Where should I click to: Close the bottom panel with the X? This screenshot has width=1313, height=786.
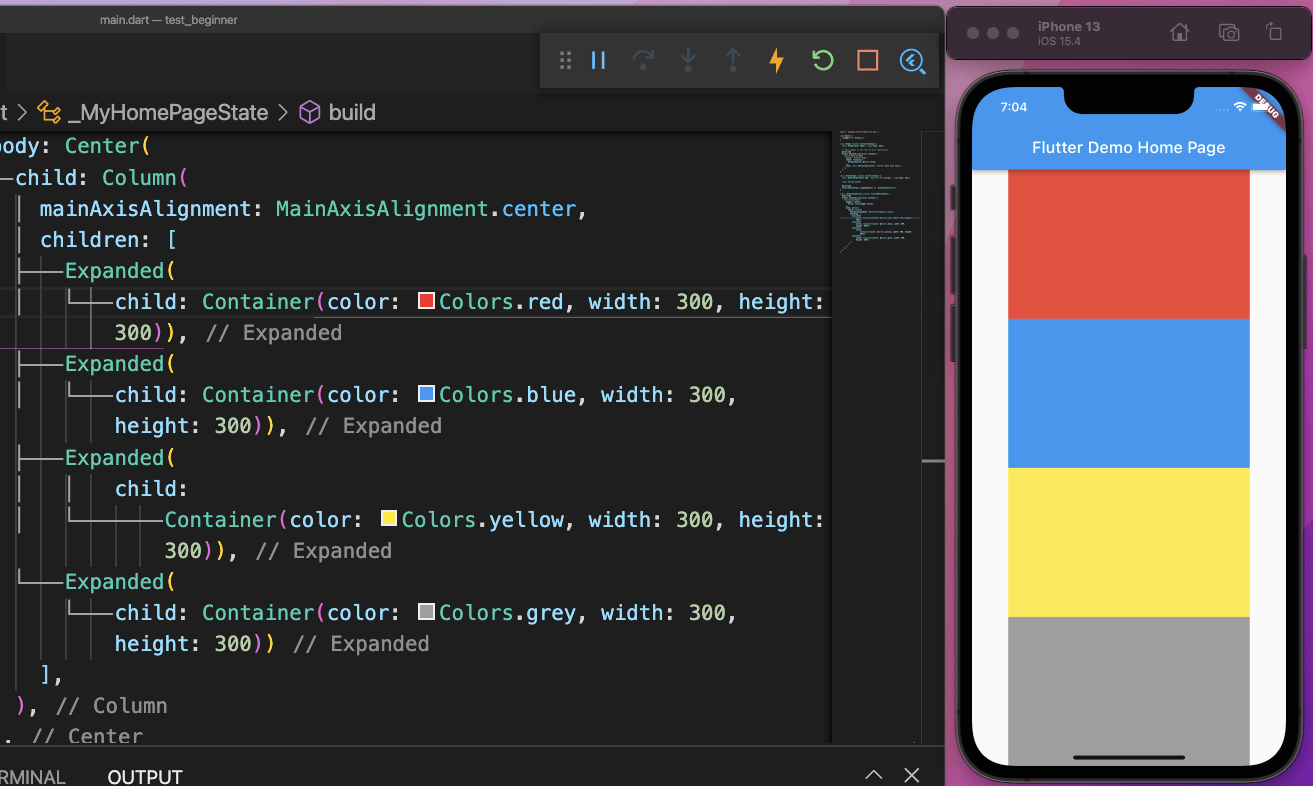pyautogui.click(x=912, y=775)
